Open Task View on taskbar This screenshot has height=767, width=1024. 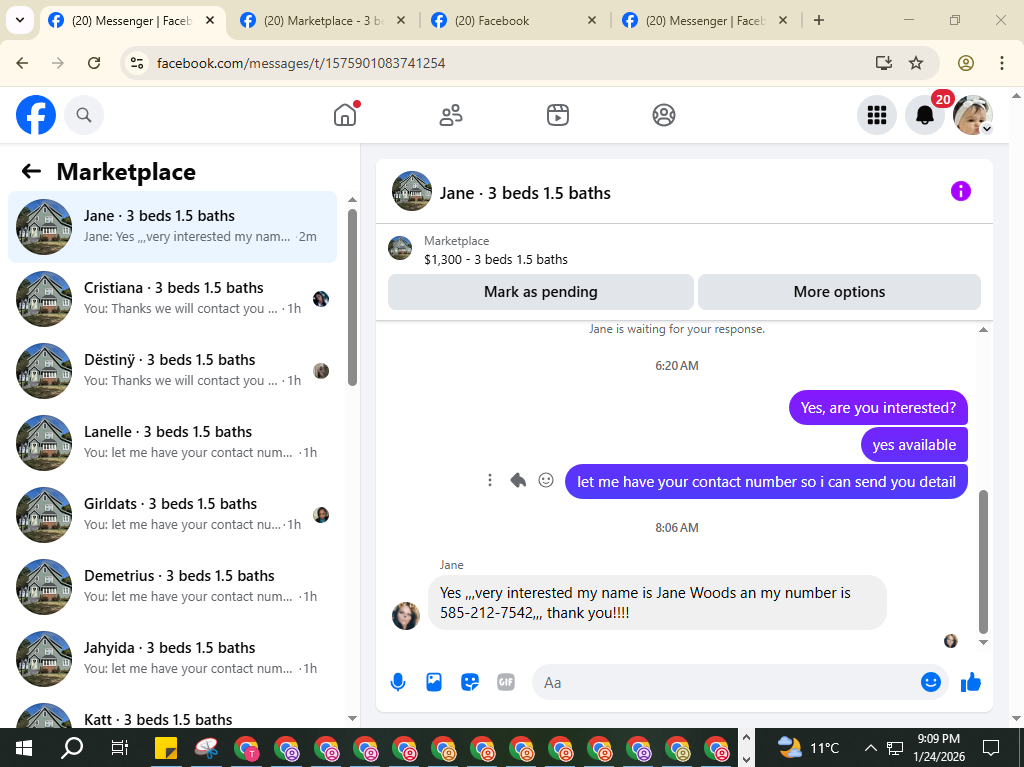click(x=120, y=747)
